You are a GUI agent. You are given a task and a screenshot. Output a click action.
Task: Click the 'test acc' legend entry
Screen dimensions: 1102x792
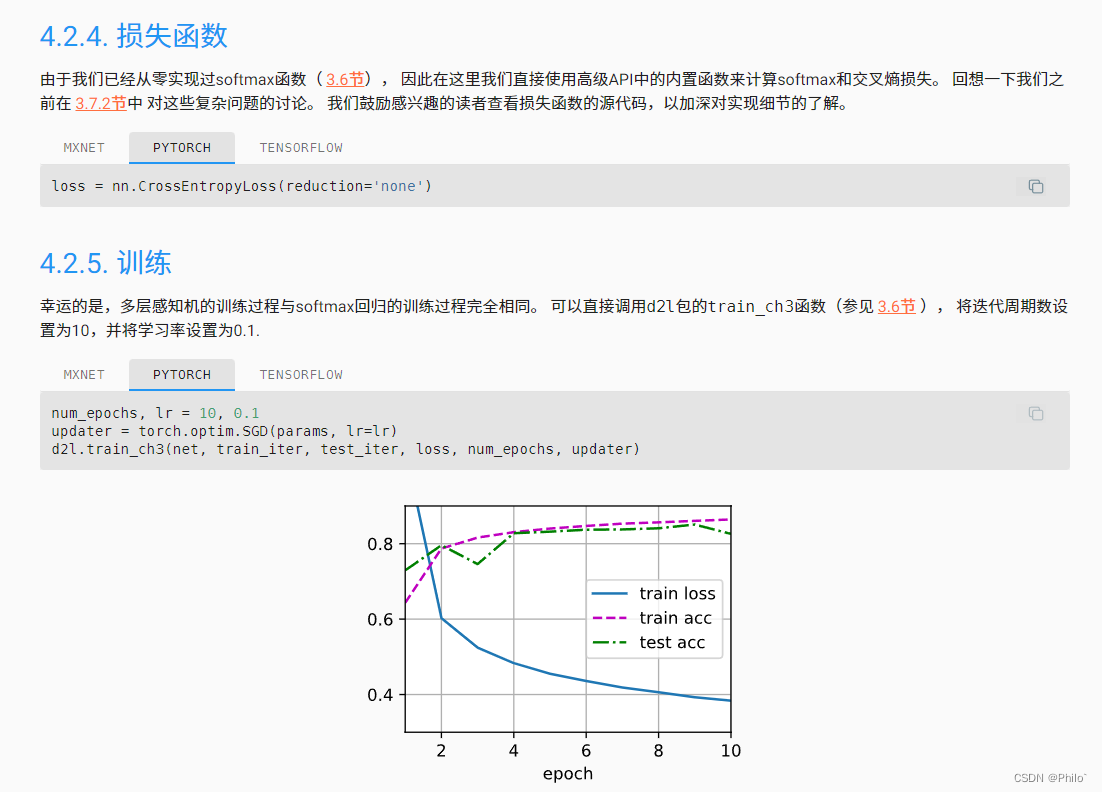point(649,642)
